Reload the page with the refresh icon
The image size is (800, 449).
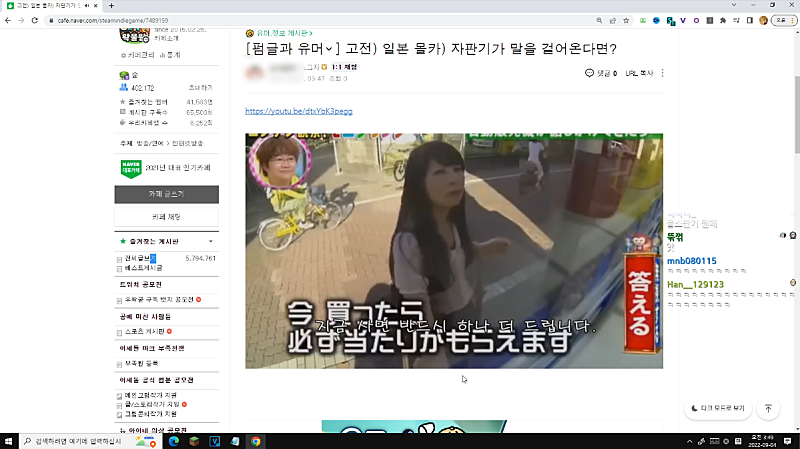pos(35,20)
